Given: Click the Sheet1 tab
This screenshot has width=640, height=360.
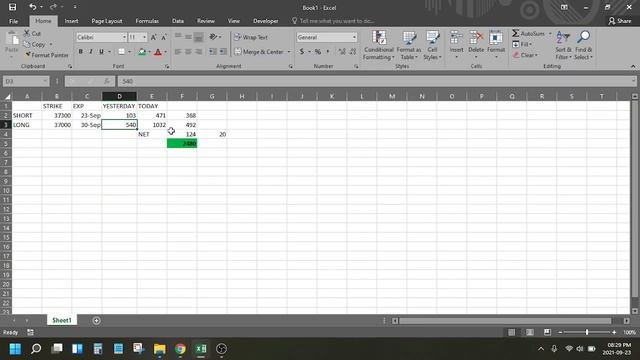Looking at the screenshot, I should [x=62, y=320].
